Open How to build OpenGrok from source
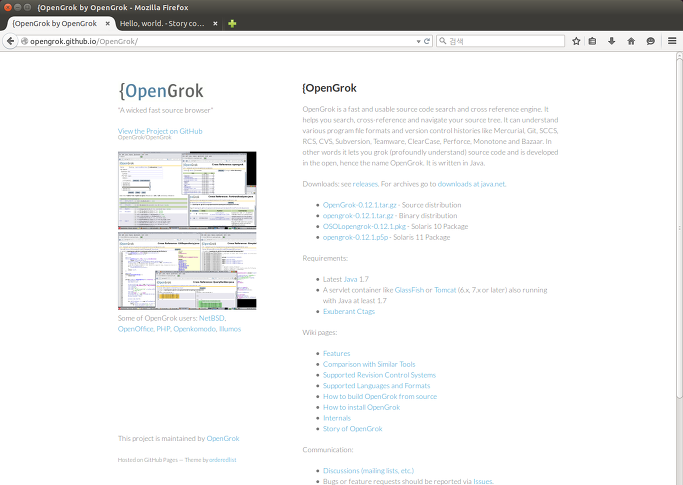The width and height of the screenshot is (683, 485). click(380, 397)
